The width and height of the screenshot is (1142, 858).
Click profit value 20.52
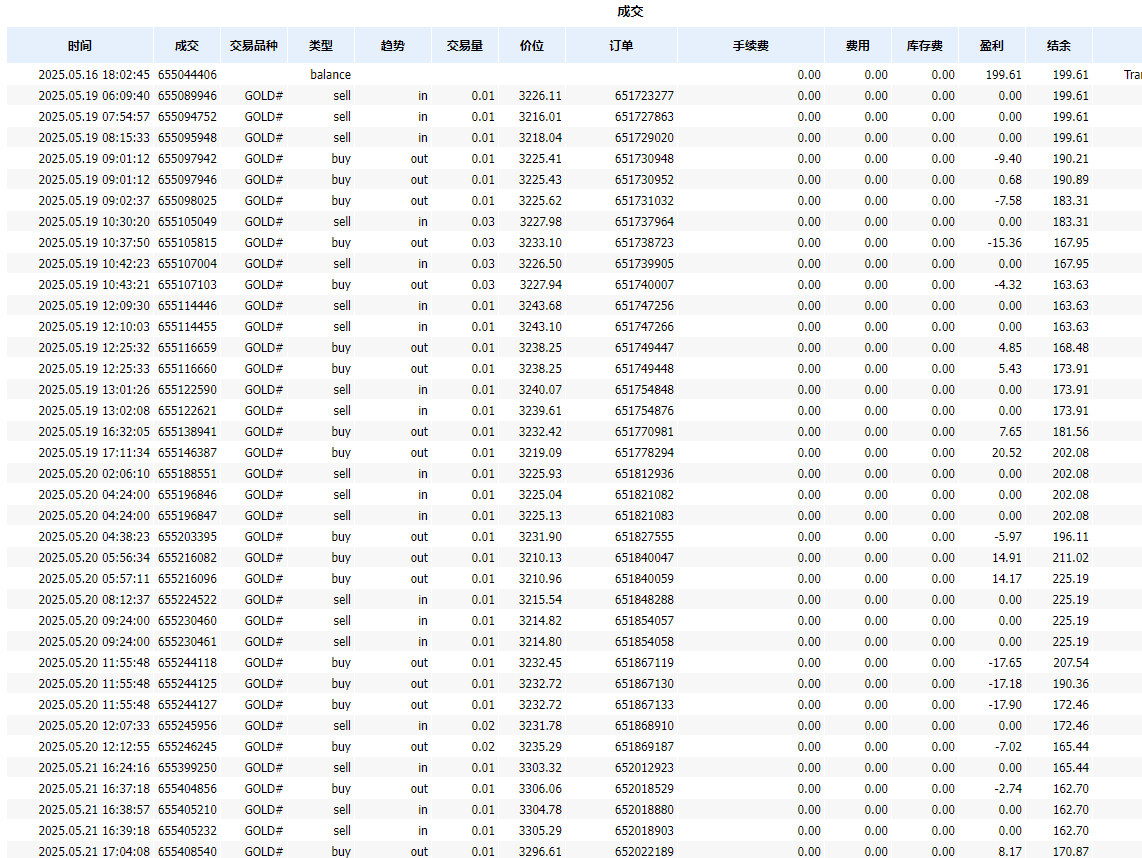click(x=1007, y=453)
